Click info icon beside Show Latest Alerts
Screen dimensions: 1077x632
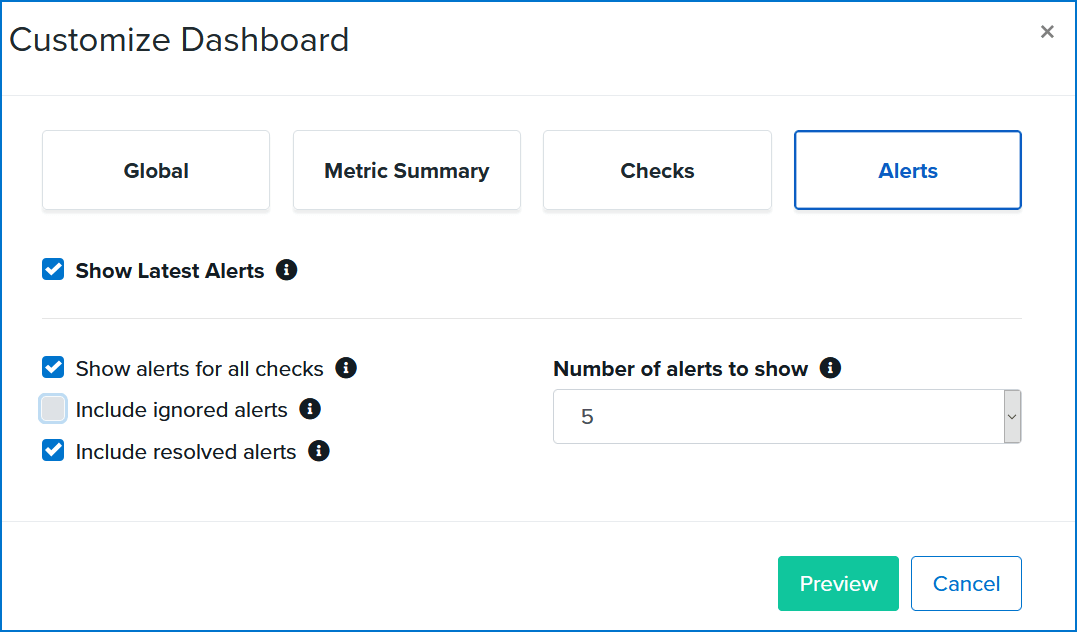pos(286,270)
